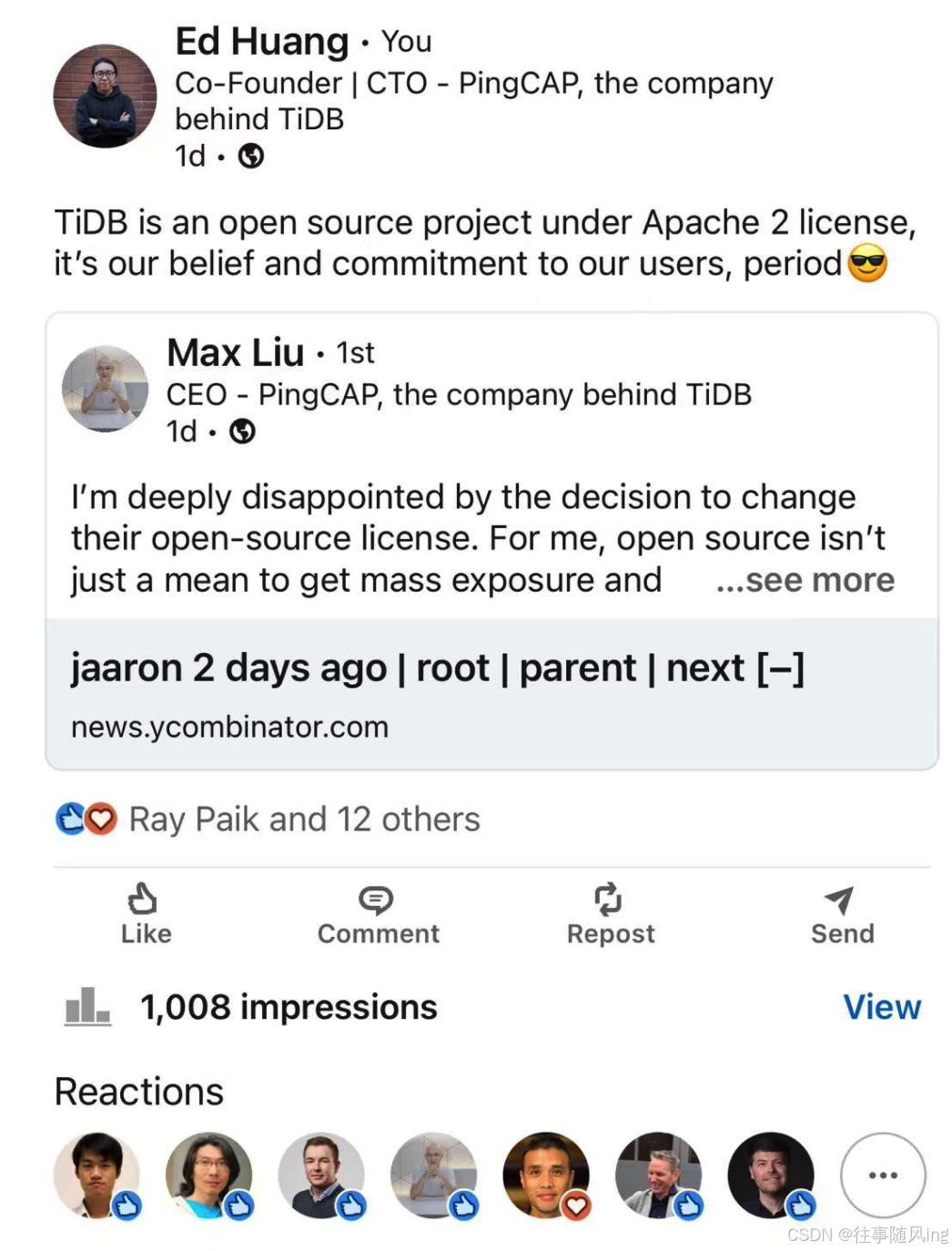The image size is (952, 1251).
Task: Click the Max Liu name heading
Action: coord(236,352)
